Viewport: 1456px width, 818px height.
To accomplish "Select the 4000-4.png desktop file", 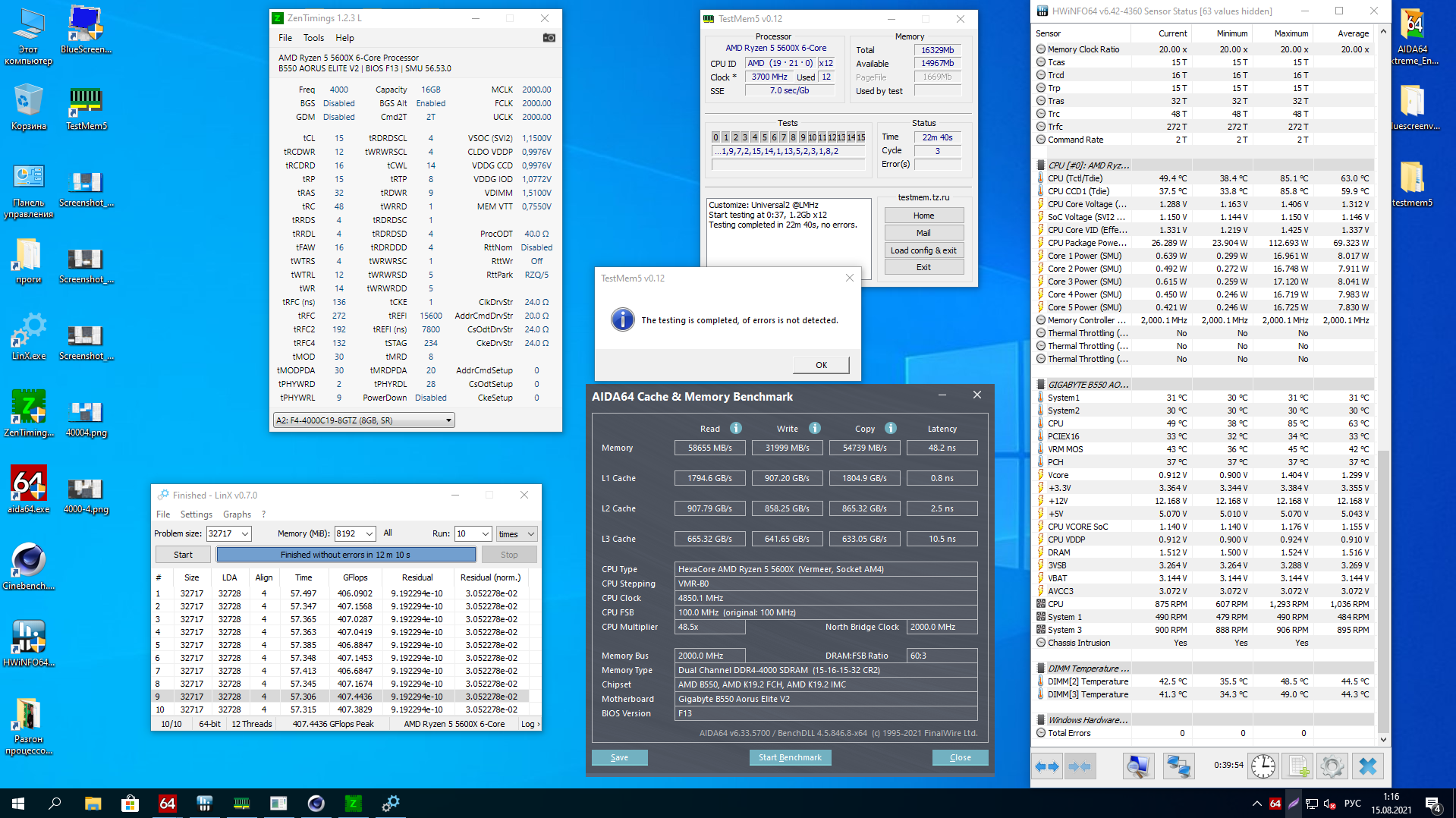I will [86, 496].
